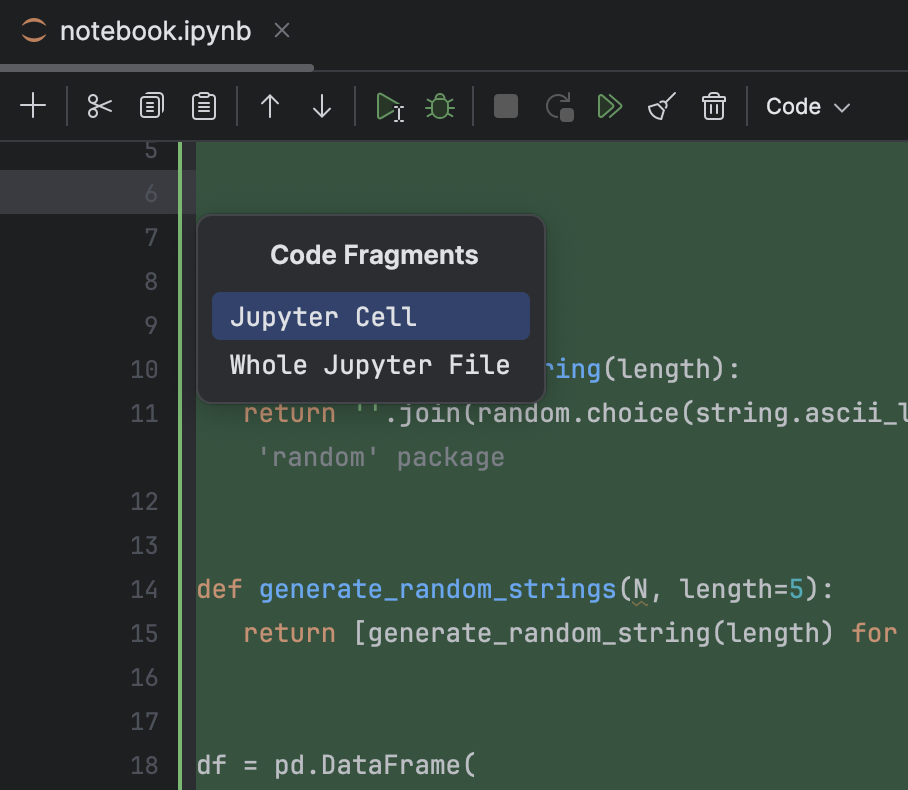Viewport: 908px width, 790px height.
Task: Restart the kernel with the circular arrow icon
Action: point(559,106)
